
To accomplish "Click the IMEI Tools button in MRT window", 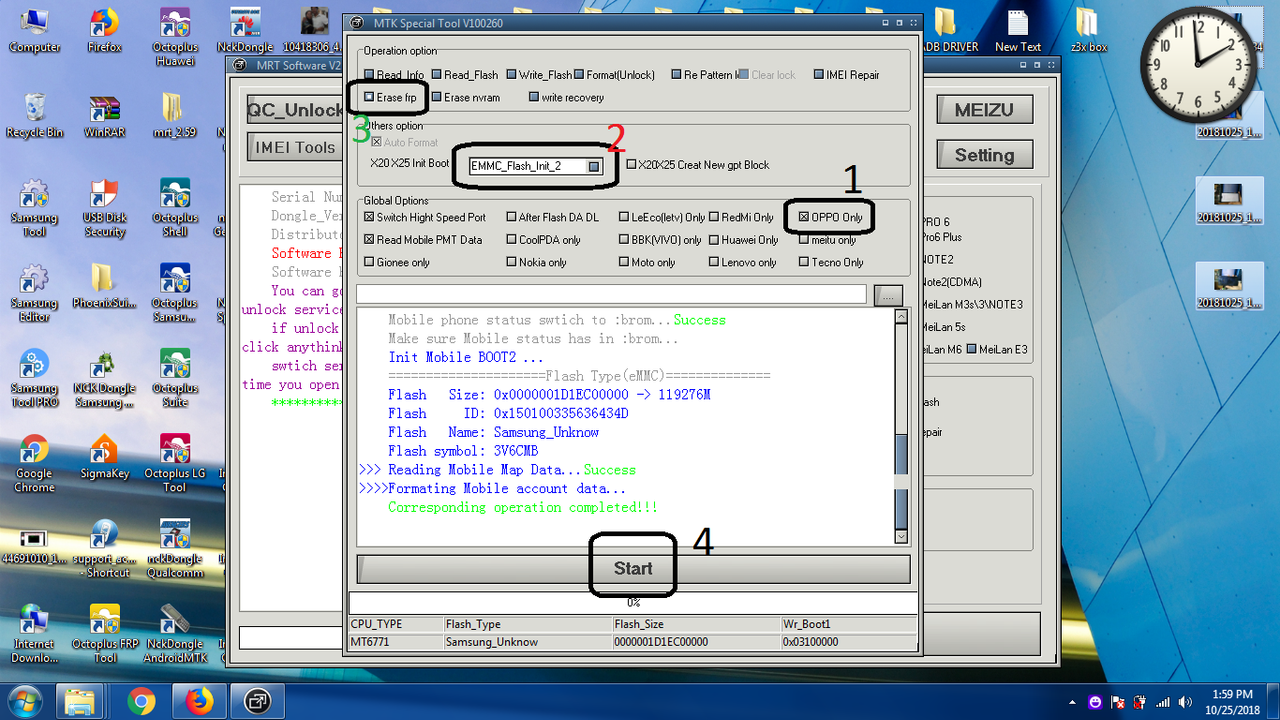I will pos(295,147).
